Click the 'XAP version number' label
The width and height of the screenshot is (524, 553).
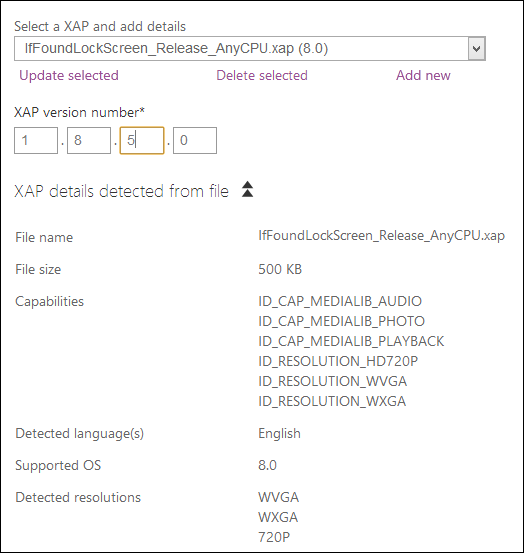point(79,113)
